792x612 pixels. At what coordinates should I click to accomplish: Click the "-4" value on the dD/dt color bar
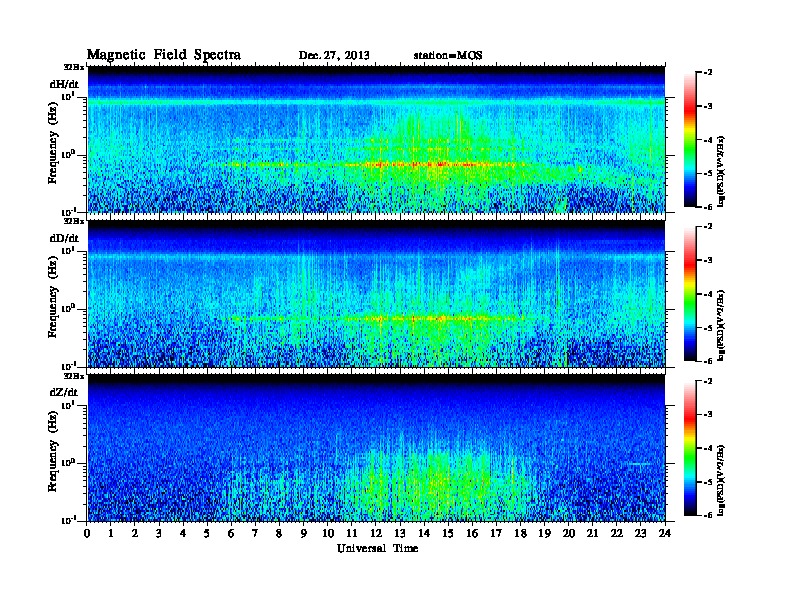click(x=708, y=294)
